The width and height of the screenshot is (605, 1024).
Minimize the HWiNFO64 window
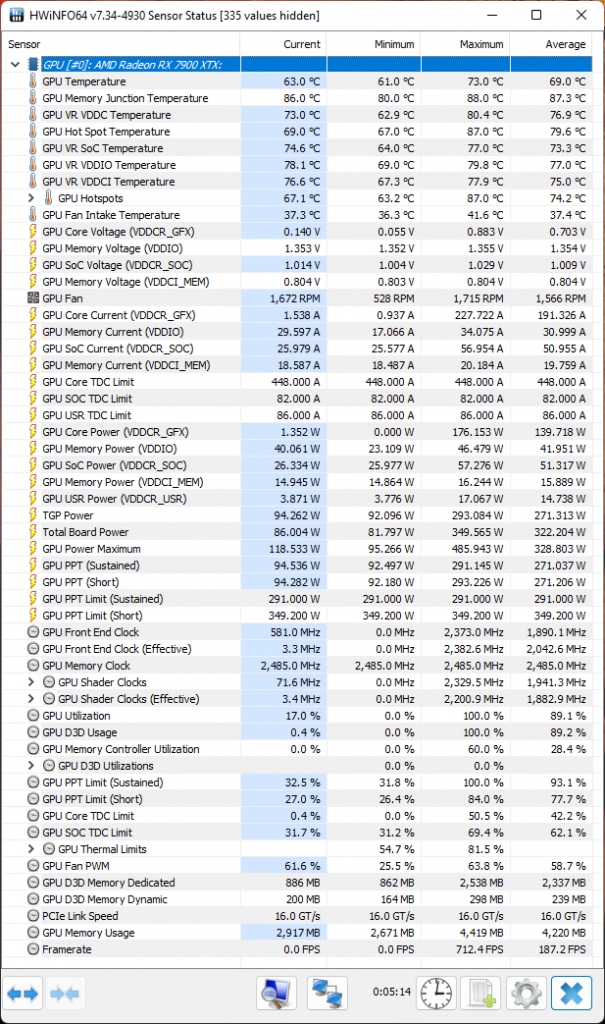pos(491,14)
